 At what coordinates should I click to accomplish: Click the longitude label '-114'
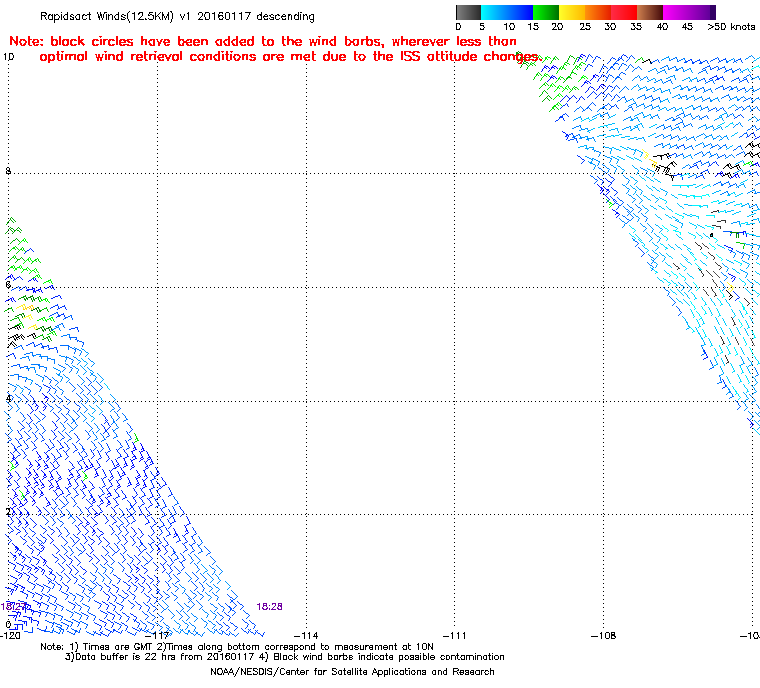(x=306, y=636)
